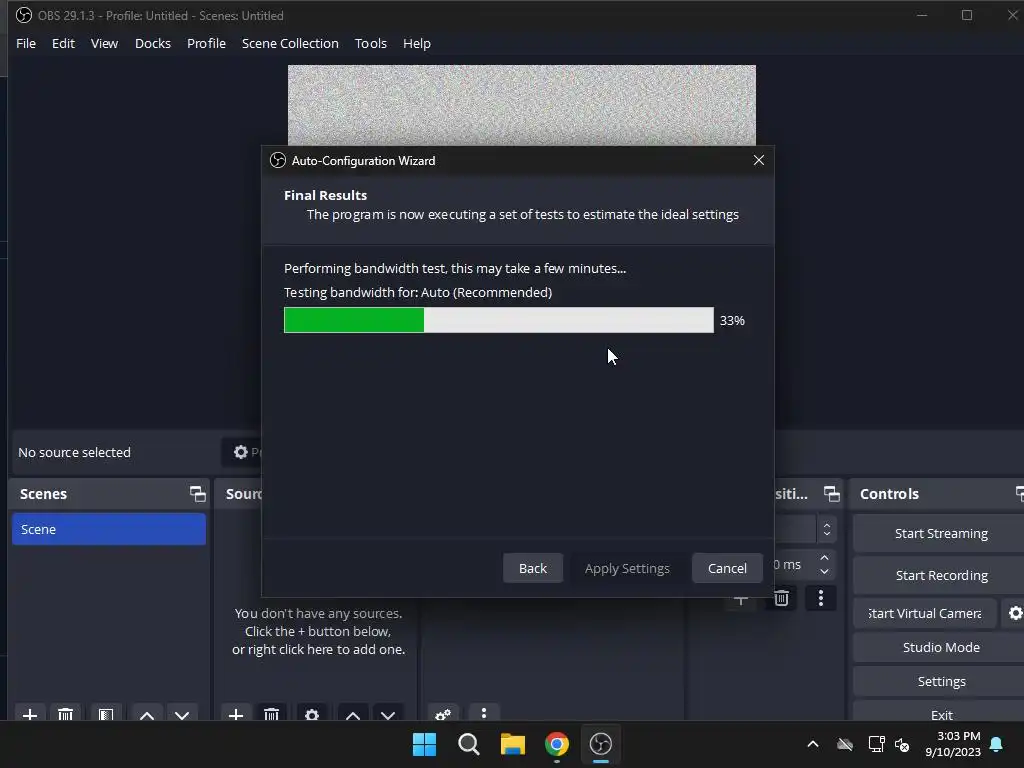Open scene filters icon in Scenes panel

click(106, 714)
